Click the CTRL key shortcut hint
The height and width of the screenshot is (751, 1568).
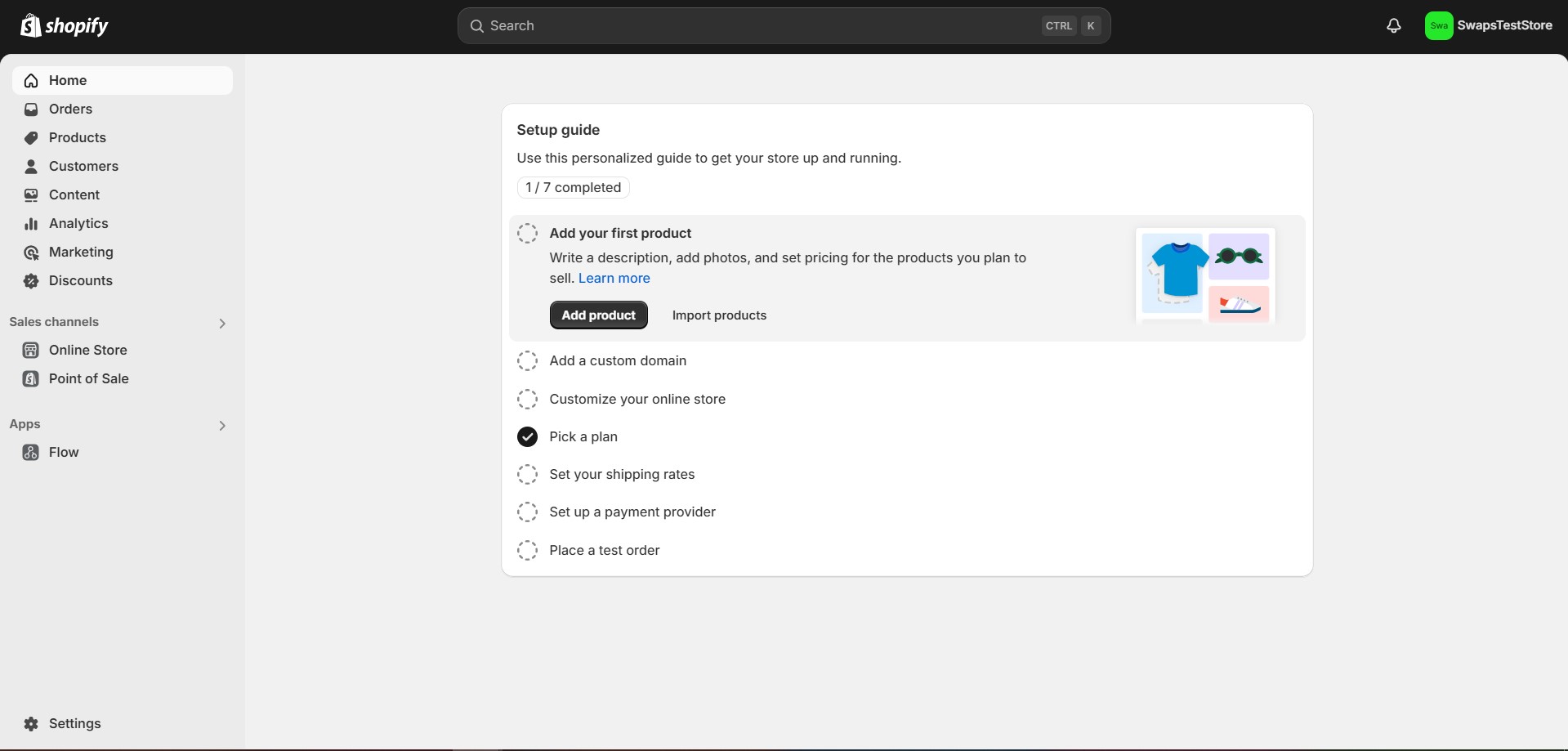(1059, 26)
